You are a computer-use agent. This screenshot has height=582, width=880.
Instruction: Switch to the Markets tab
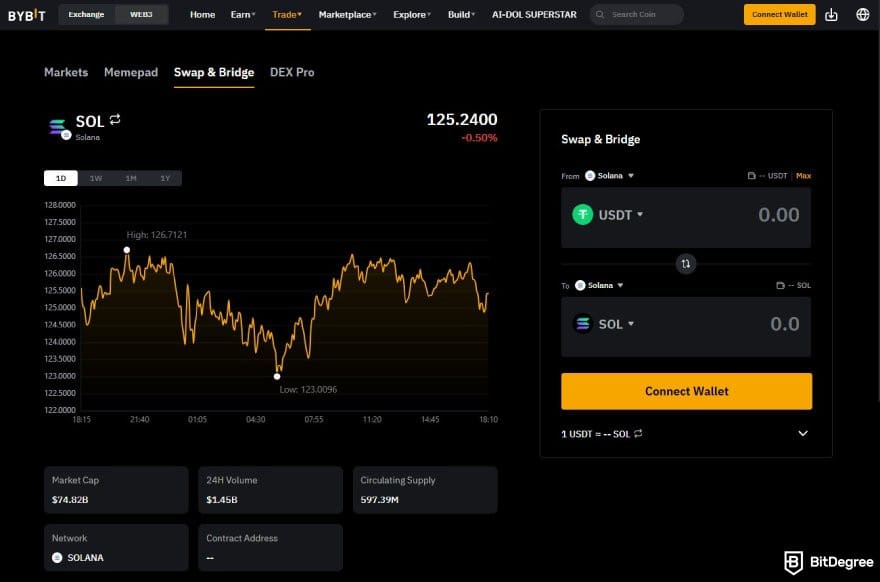[x=66, y=72]
